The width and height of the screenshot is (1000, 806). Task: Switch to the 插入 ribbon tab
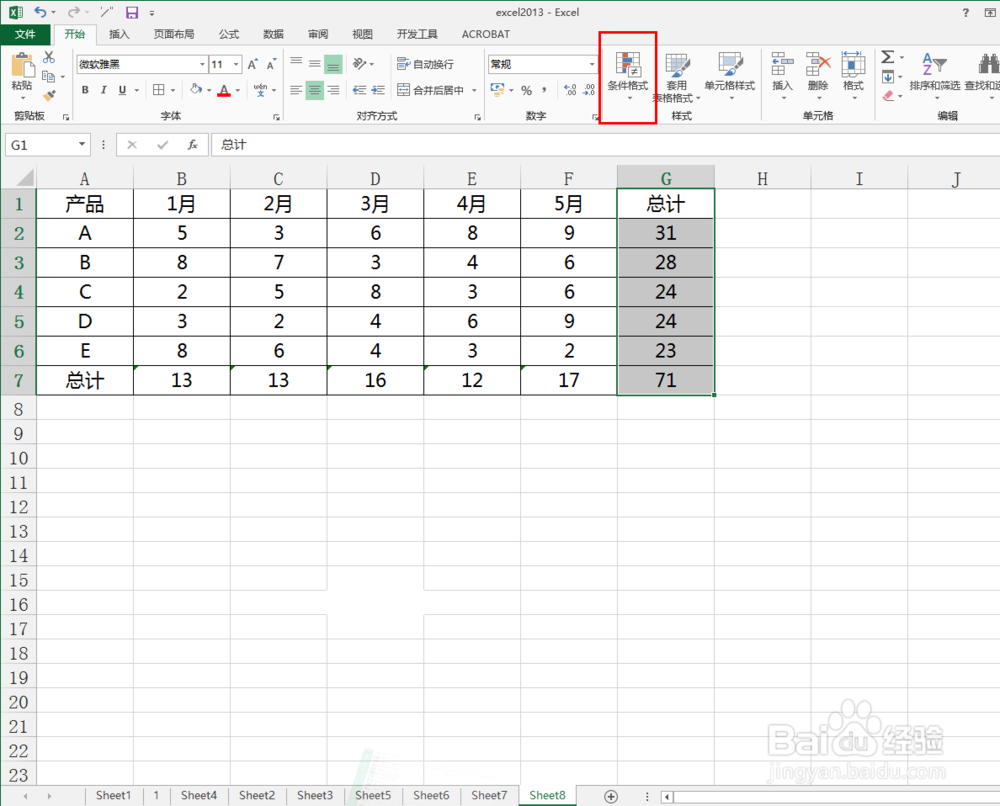coord(119,33)
